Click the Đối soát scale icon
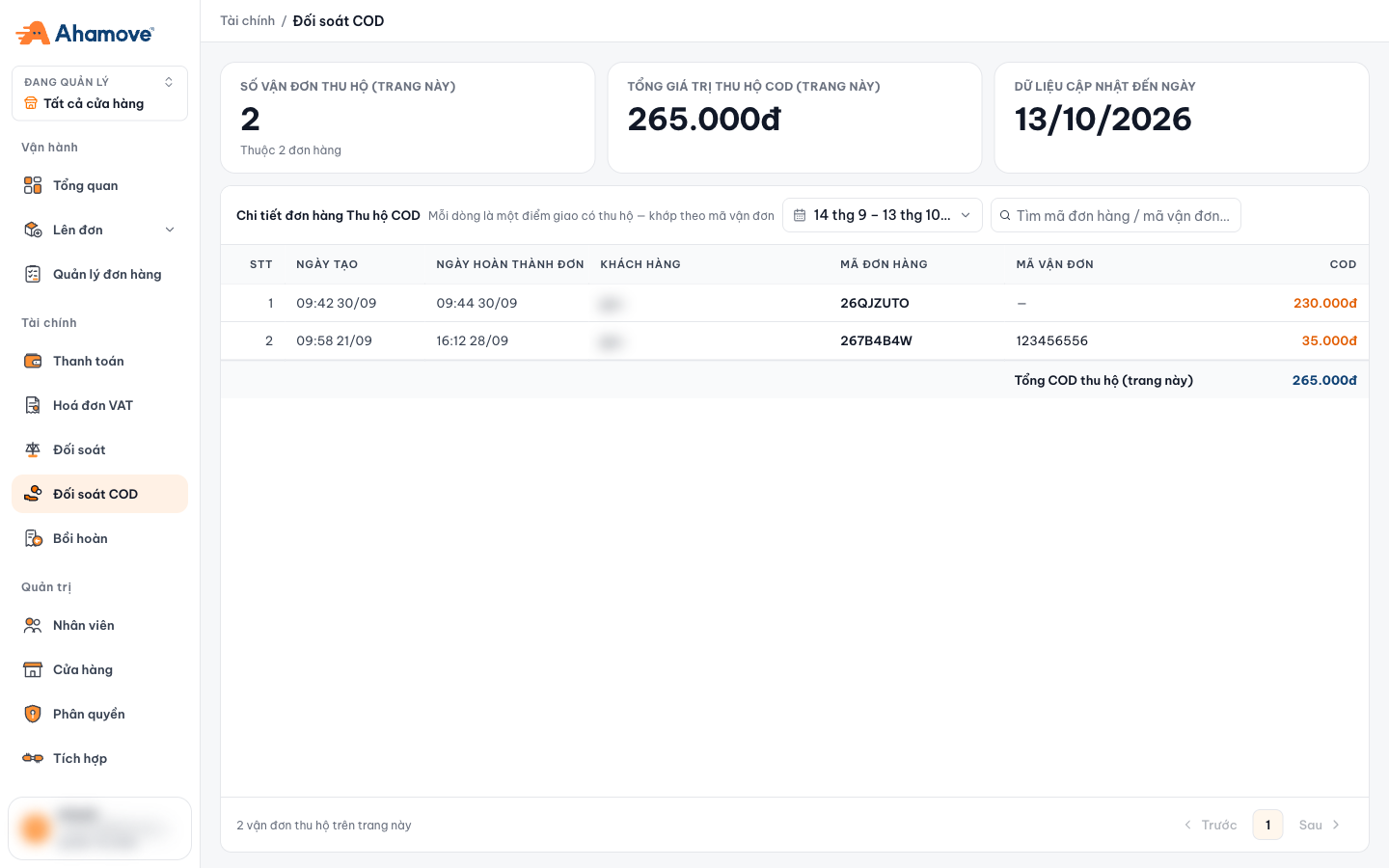Image resolution: width=1389 pixels, height=868 pixels. (x=33, y=449)
